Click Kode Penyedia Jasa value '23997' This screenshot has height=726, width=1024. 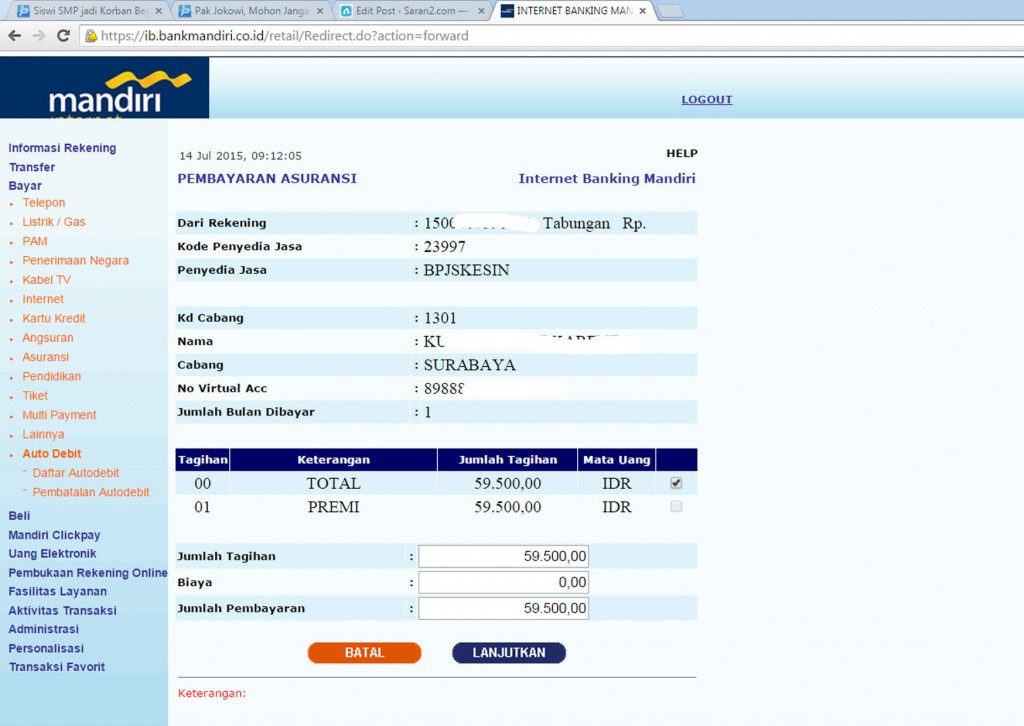point(445,247)
